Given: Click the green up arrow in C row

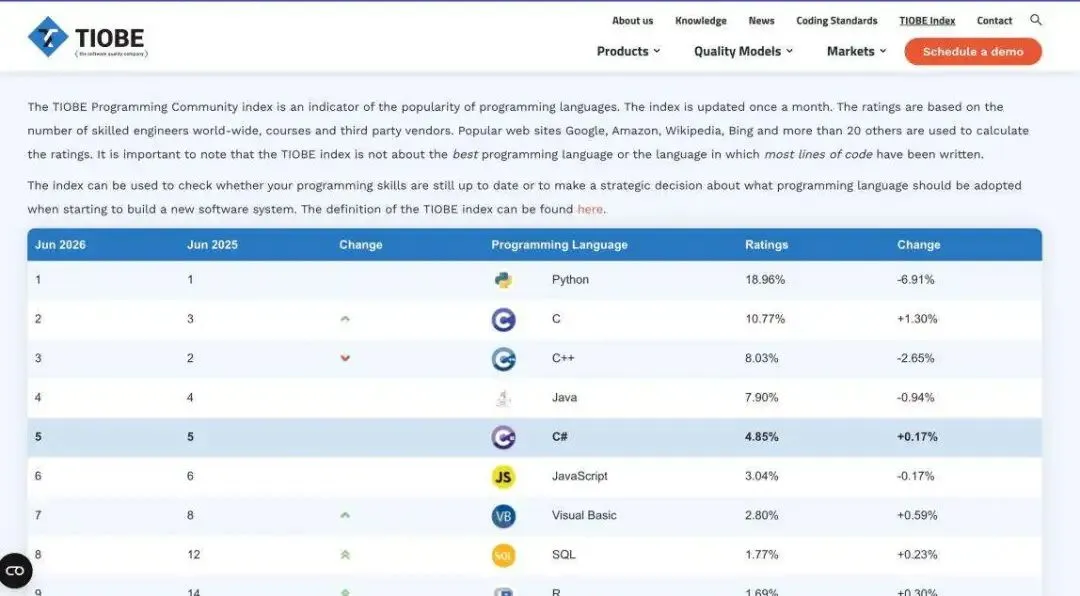Looking at the screenshot, I should (345, 319).
